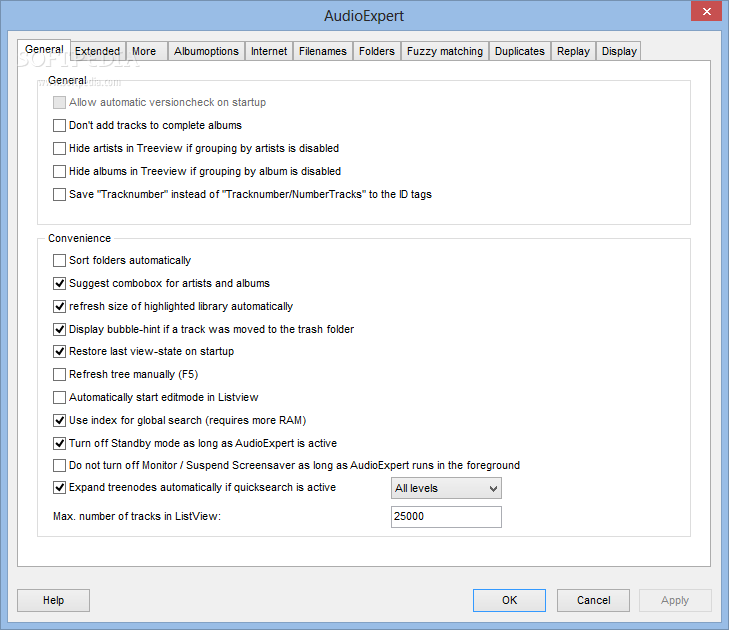Close the AudioExpert dialog
Screen dimensions: 729x630
(x=706, y=12)
